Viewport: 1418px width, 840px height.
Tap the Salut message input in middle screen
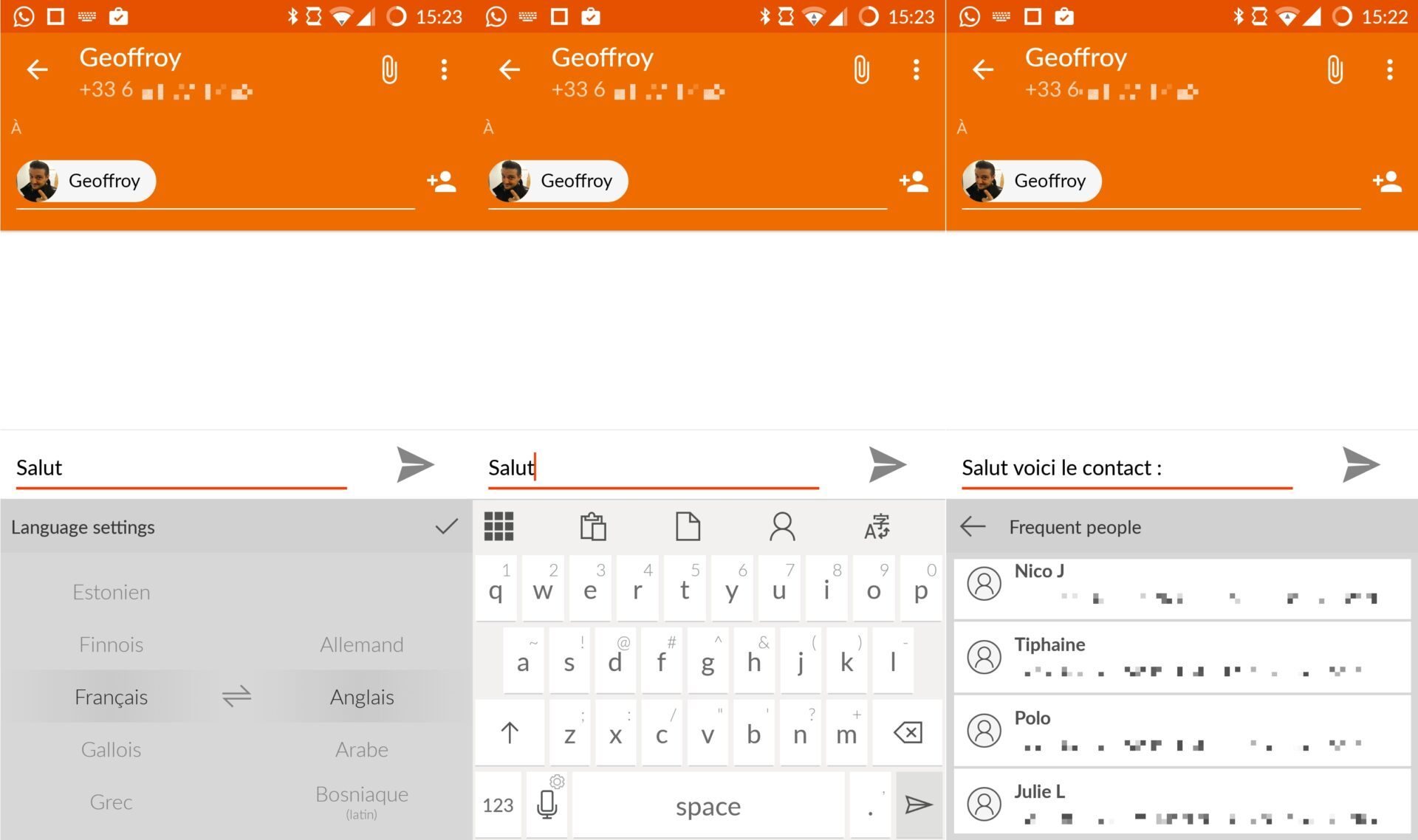tap(653, 467)
